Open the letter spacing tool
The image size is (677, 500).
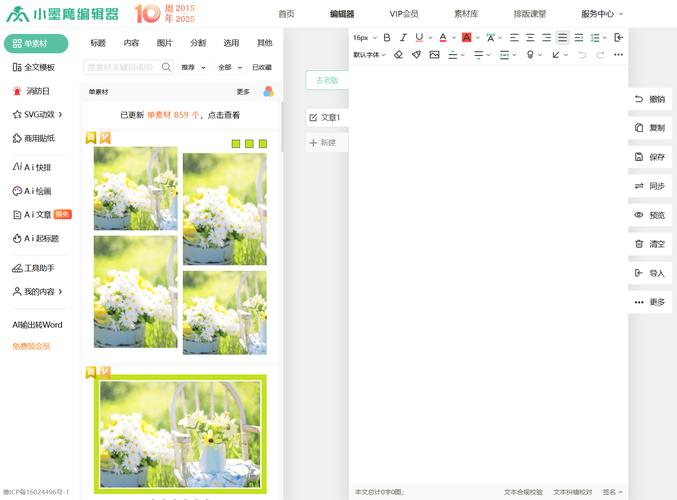coord(490,38)
